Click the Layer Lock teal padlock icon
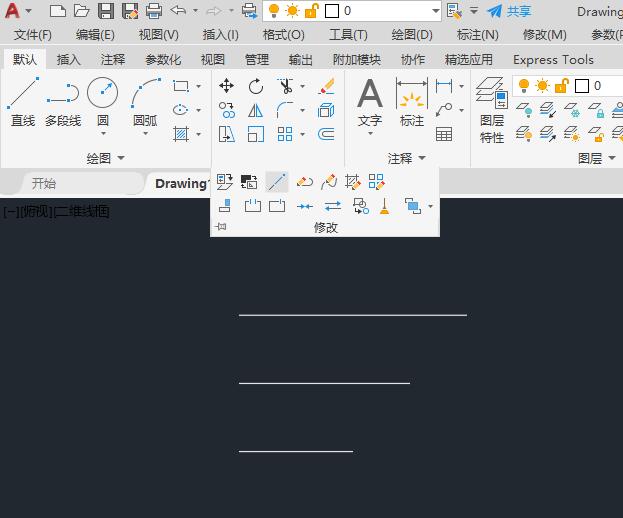 (x=596, y=110)
